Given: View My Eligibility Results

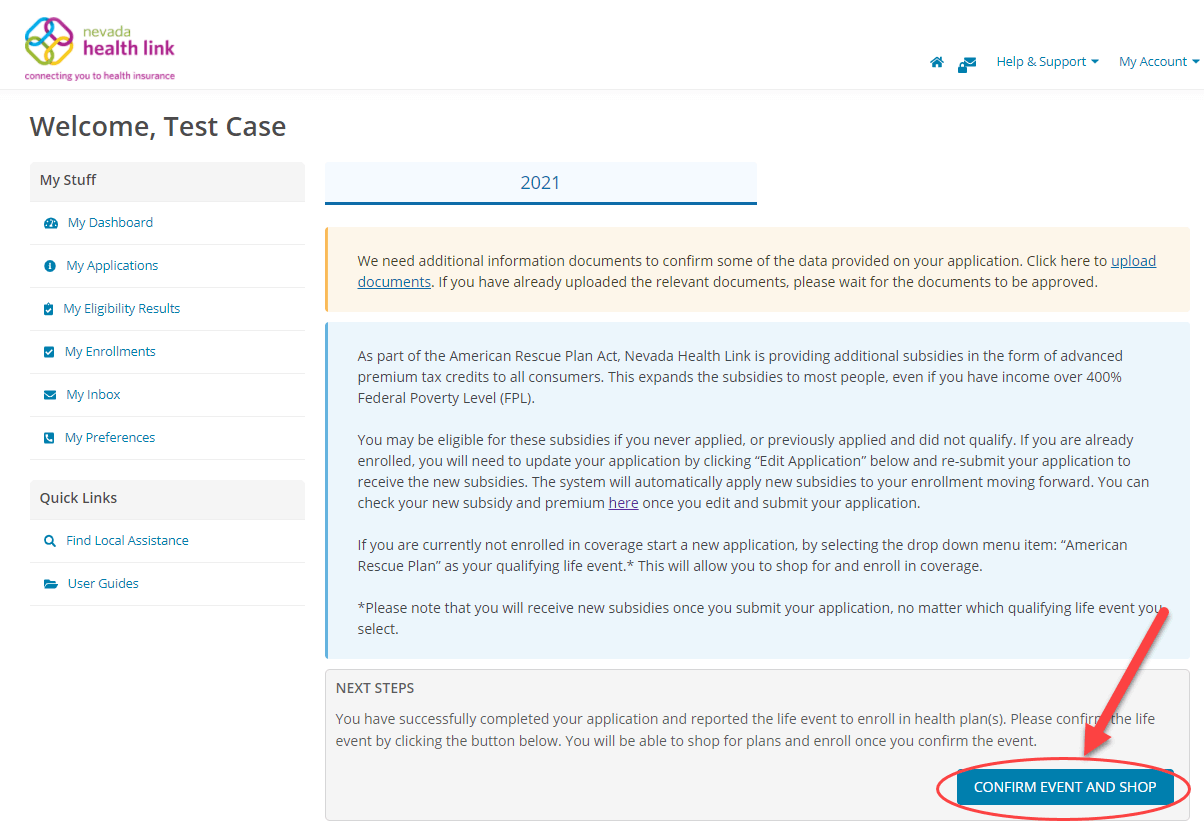Looking at the screenshot, I should coord(122,309).
